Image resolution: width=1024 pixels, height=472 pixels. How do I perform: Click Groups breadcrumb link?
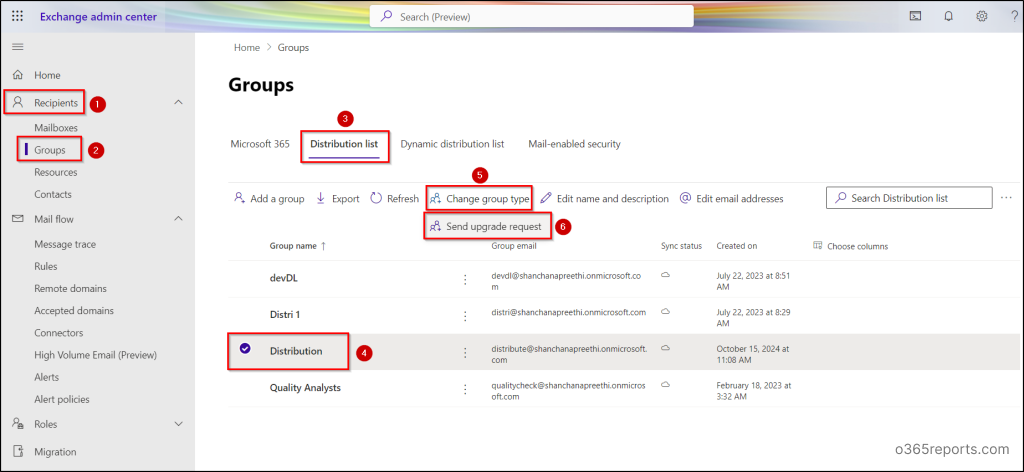293,48
